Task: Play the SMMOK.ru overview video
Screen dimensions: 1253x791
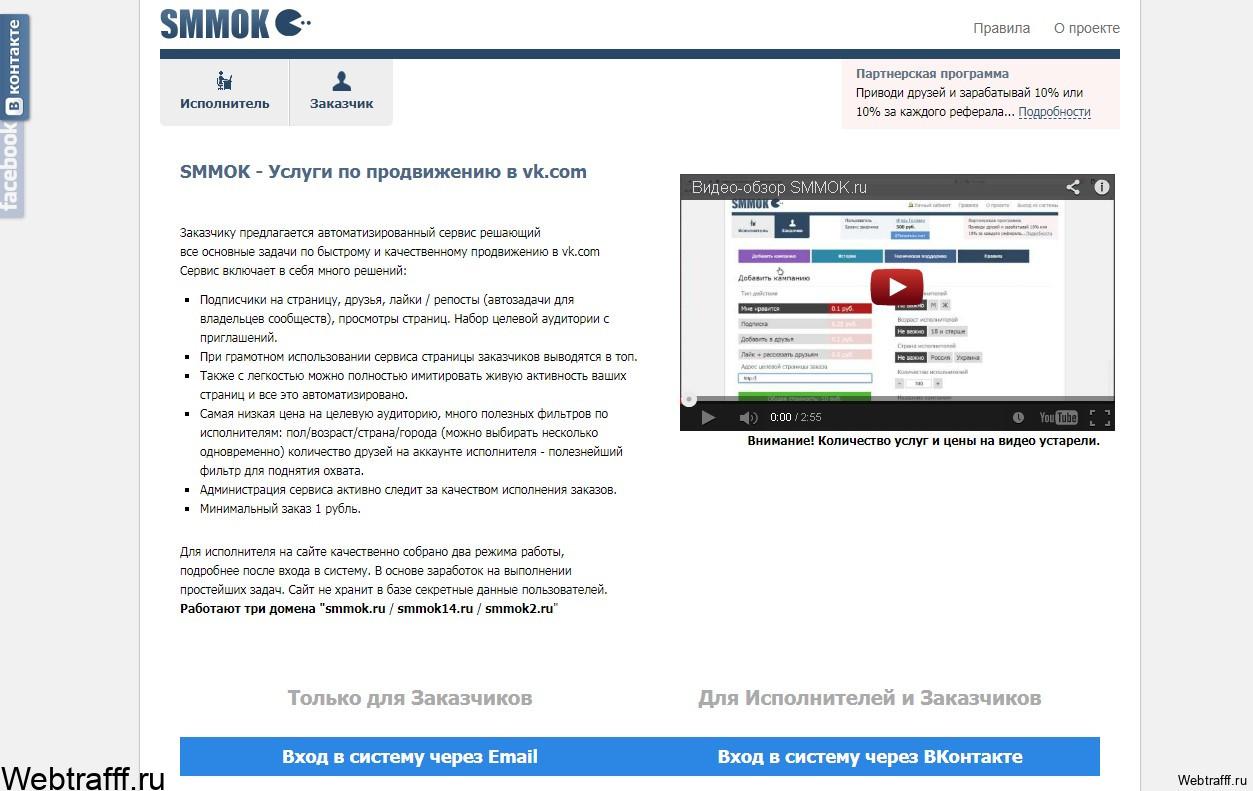Action: (x=896, y=287)
